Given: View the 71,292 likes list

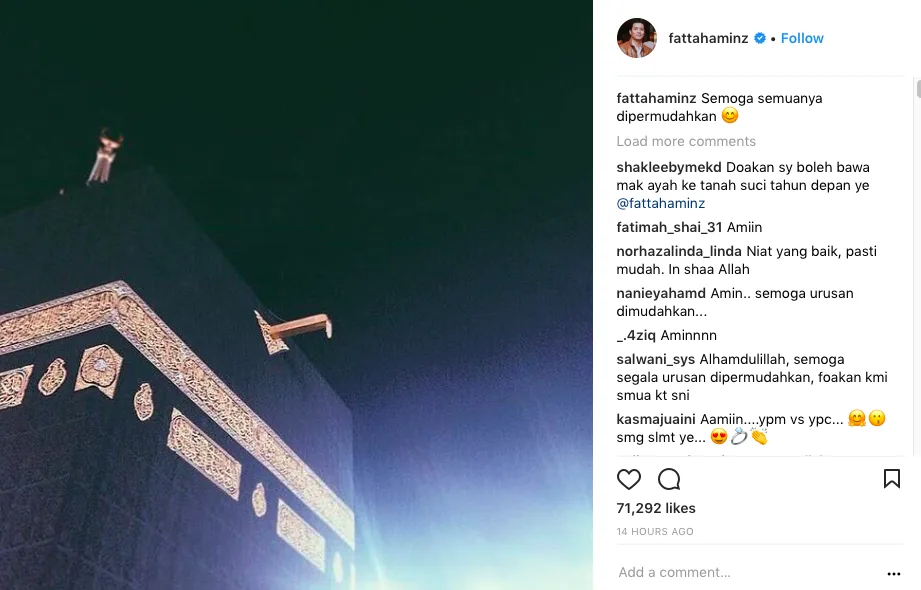Looking at the screenshot, I should pyautogui.click(x=656, y=508).
